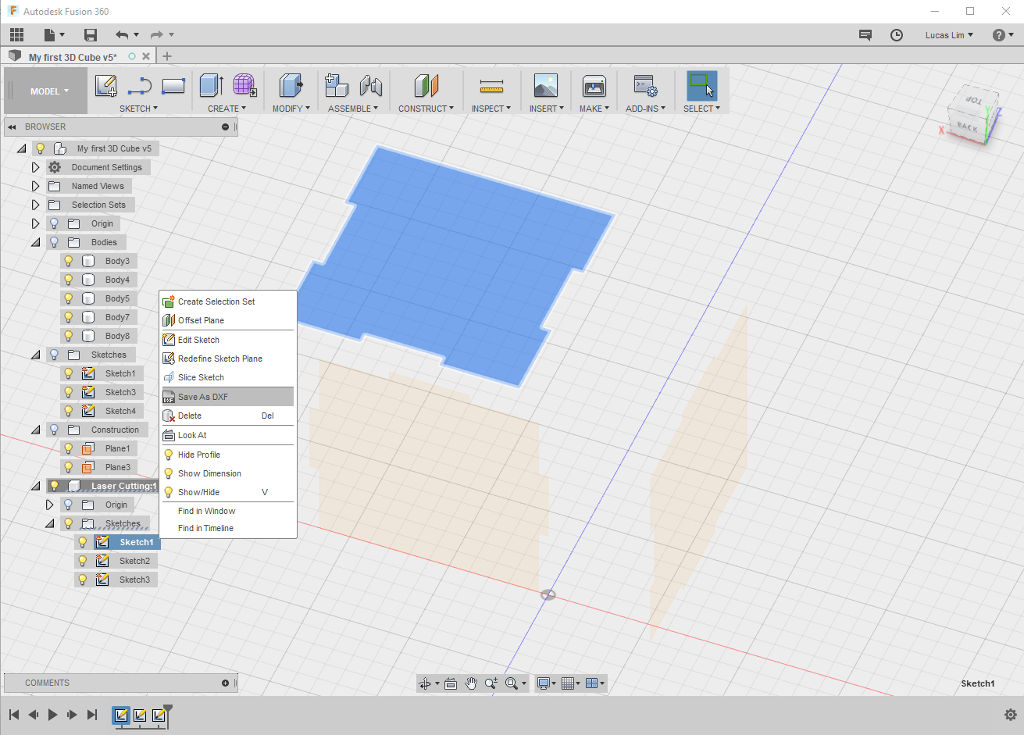Collapse the Construction folder

[35, 430]
